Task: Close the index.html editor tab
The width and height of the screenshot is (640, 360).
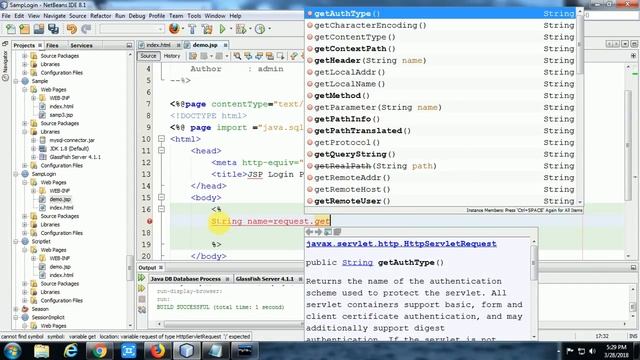Action: pos(178,45)
